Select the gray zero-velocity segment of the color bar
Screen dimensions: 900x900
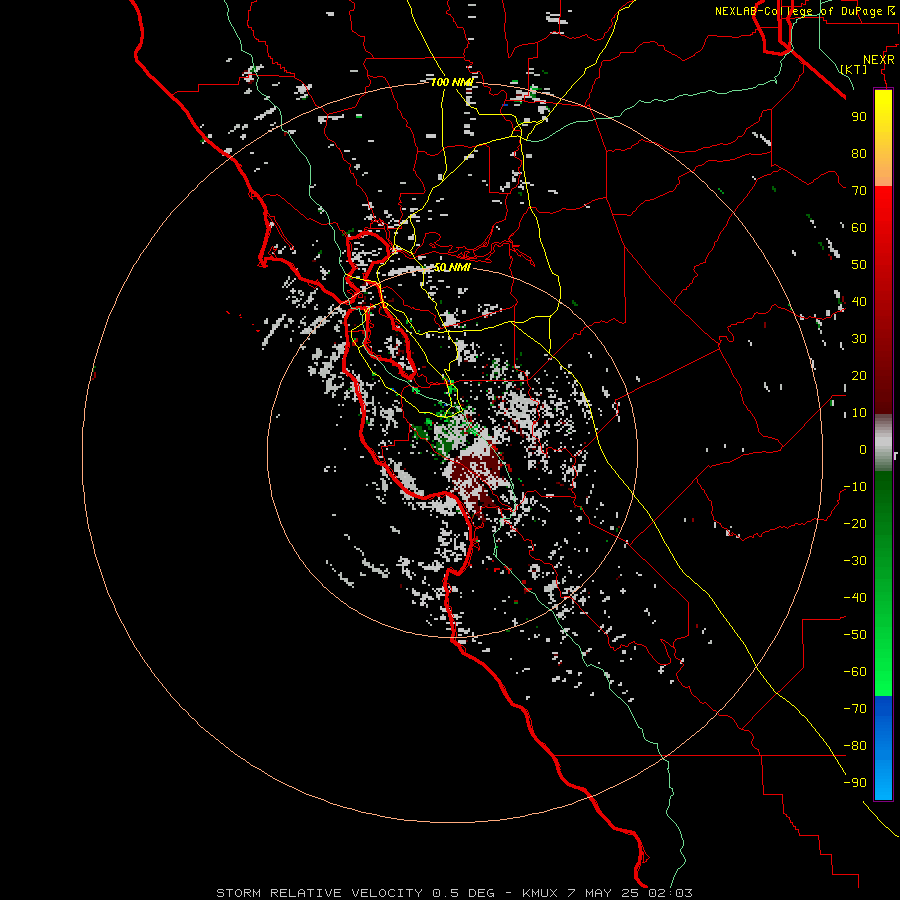point(883,443)
